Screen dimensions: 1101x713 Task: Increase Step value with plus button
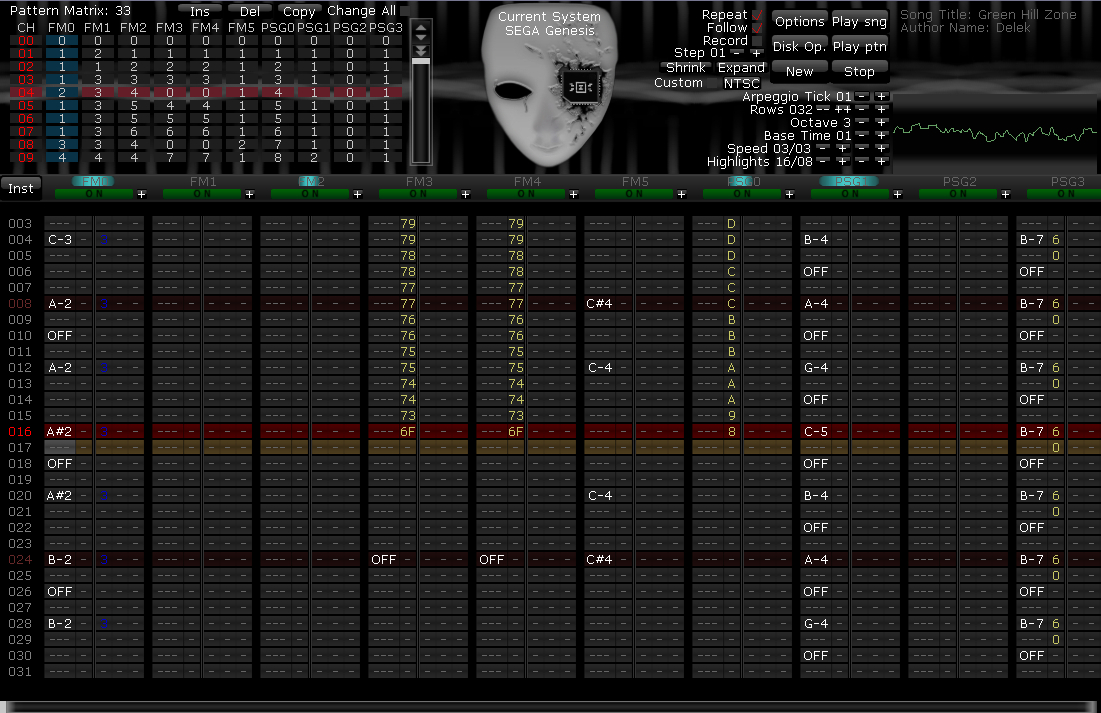(x=756, y=53)
